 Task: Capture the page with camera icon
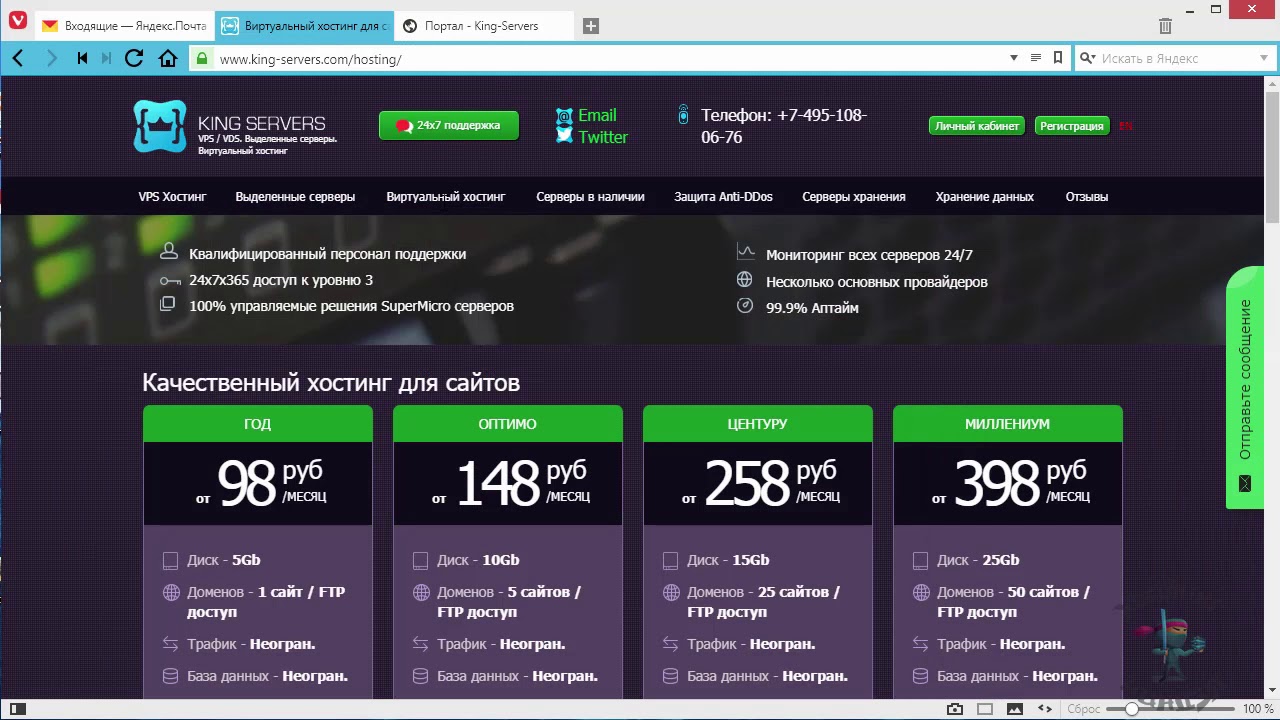pyautogui.click(x=955, y=709)
